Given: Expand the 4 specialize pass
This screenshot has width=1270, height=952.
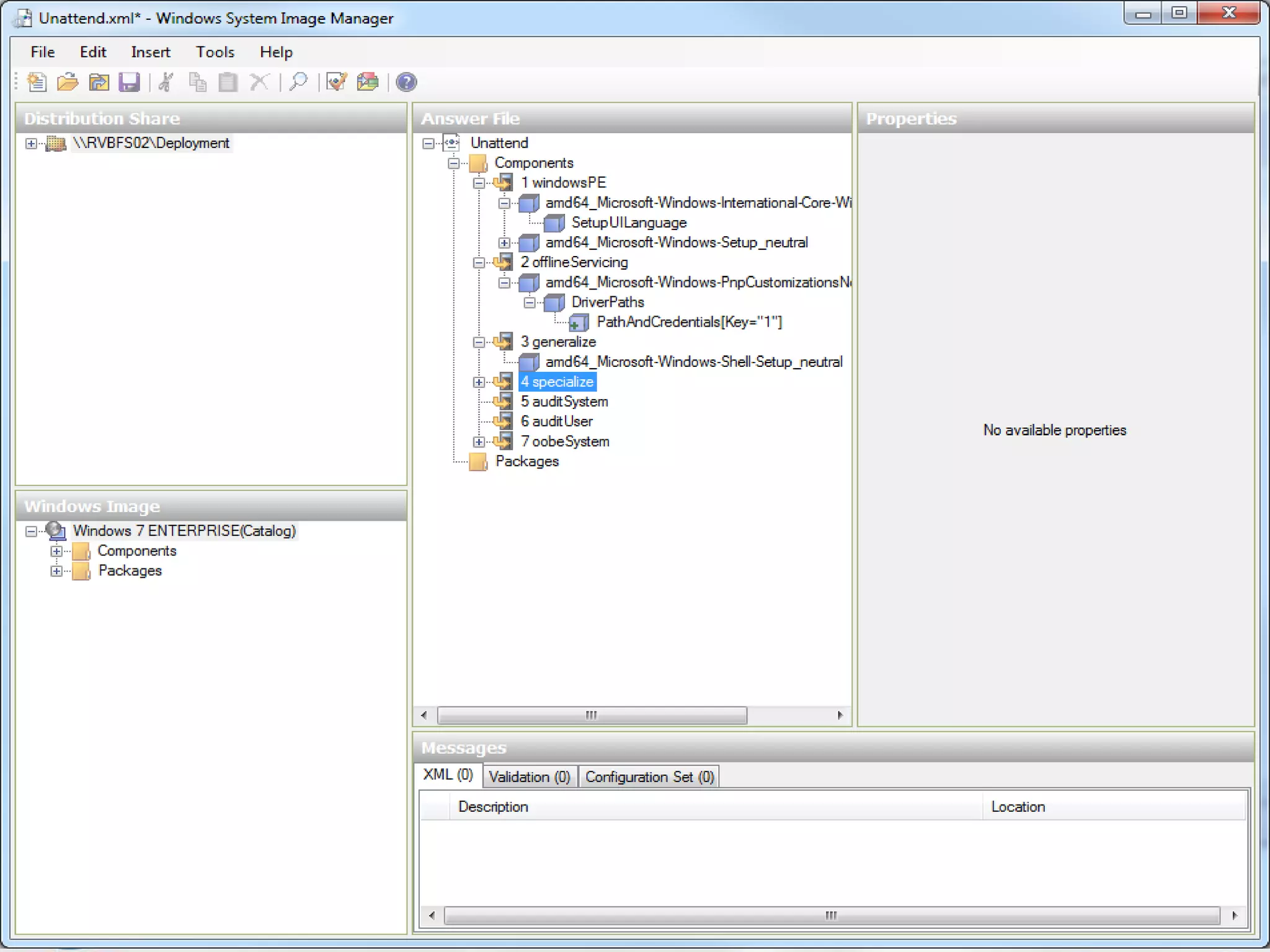Looking at the screenshot, I should click(x=479, y=382).
